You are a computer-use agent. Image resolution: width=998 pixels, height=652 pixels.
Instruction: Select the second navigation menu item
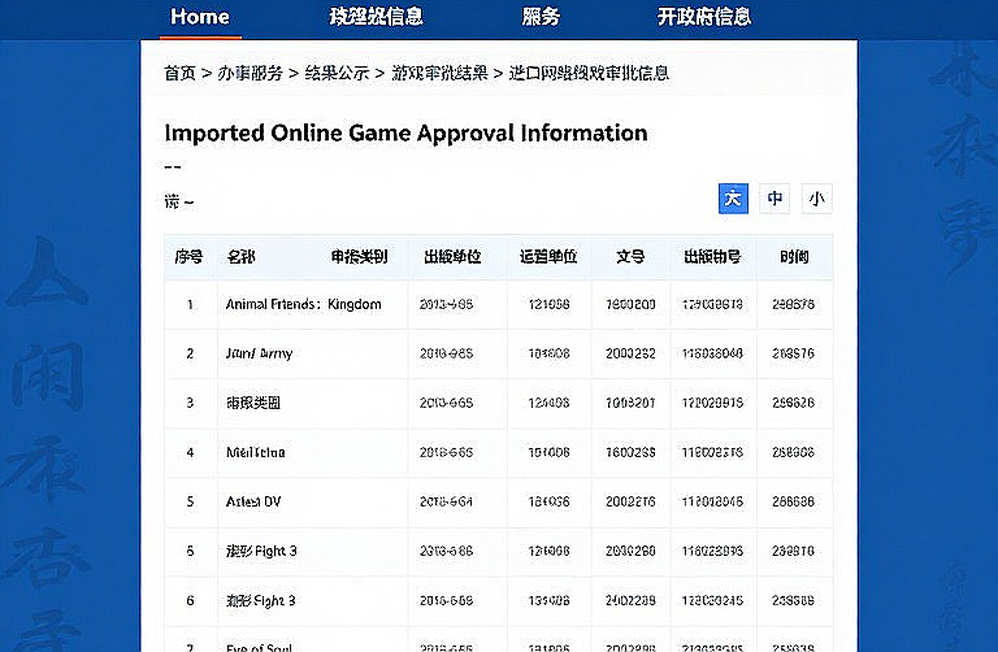point(376,17)
